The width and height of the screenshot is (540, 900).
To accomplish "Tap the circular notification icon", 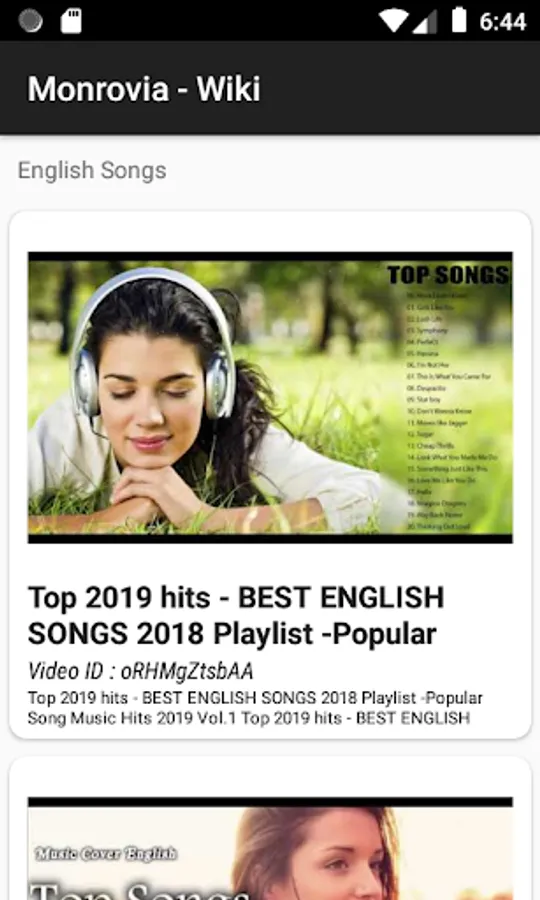I will click(x=30, y=21).
